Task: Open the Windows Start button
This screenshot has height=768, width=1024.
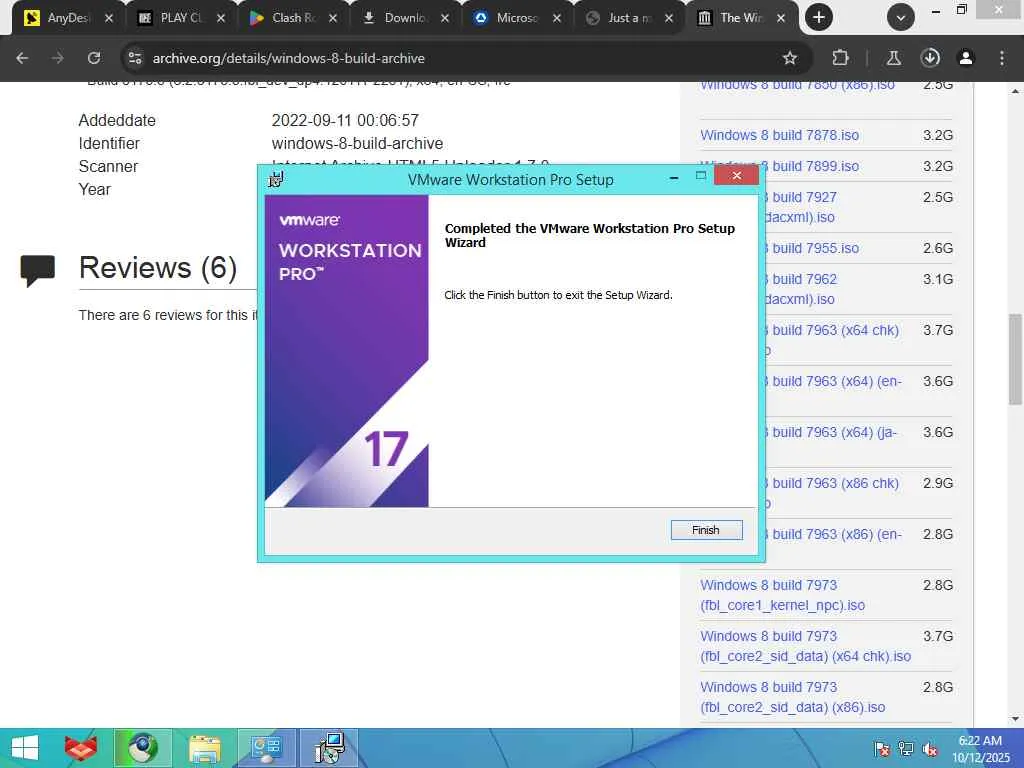Action: pos(25,748)
